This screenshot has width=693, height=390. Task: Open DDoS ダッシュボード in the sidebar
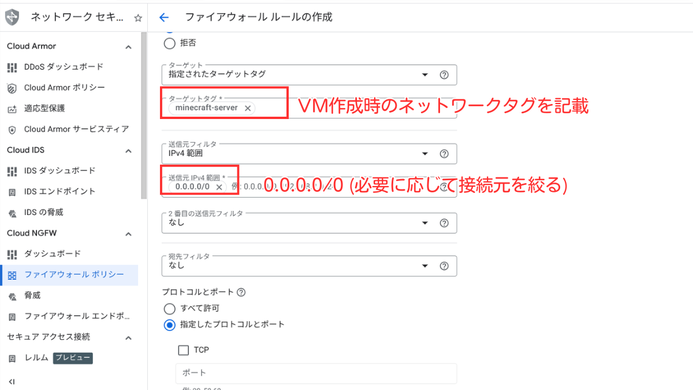pos(64,67)
